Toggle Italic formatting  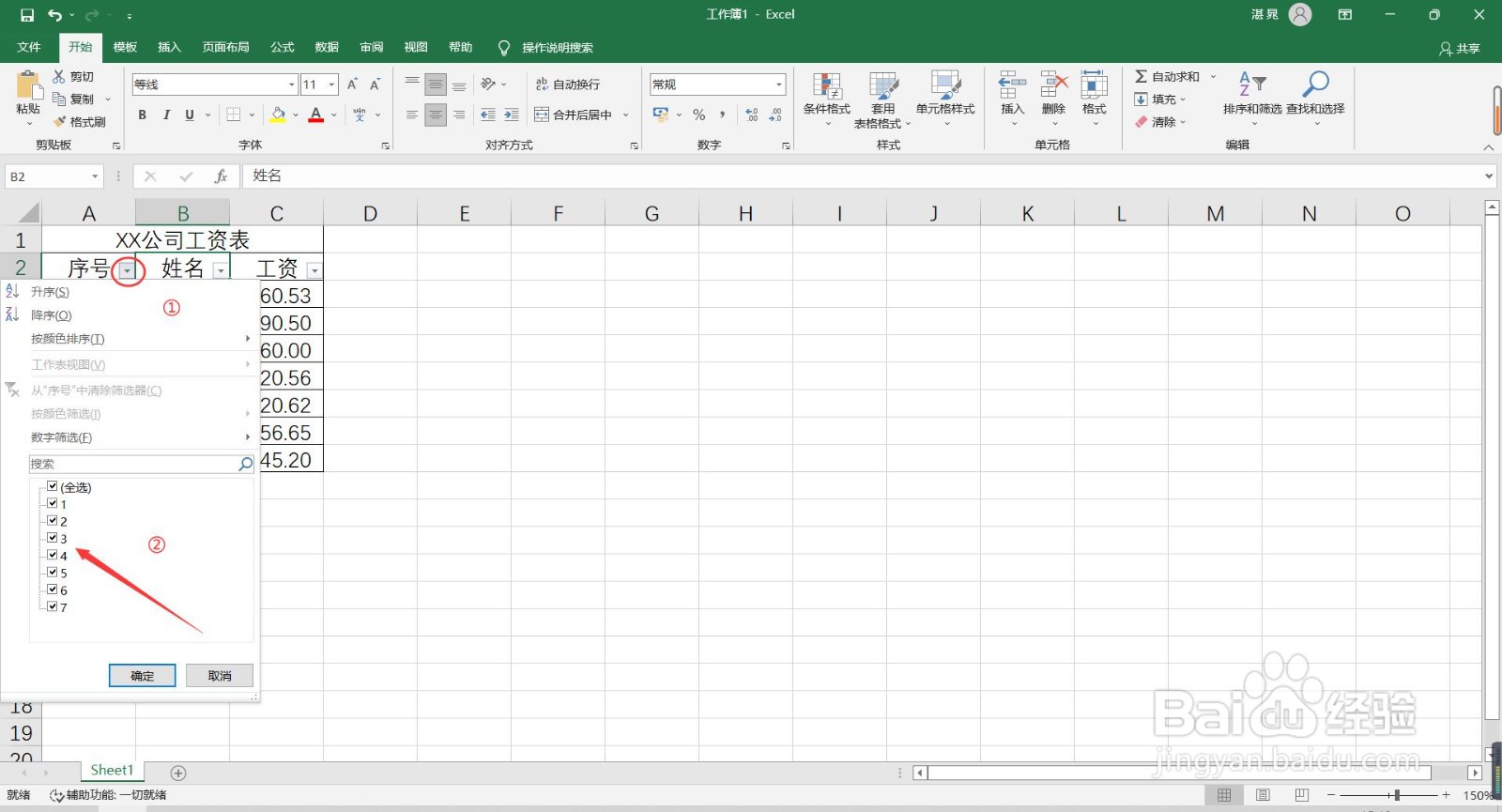click(166, 115)
